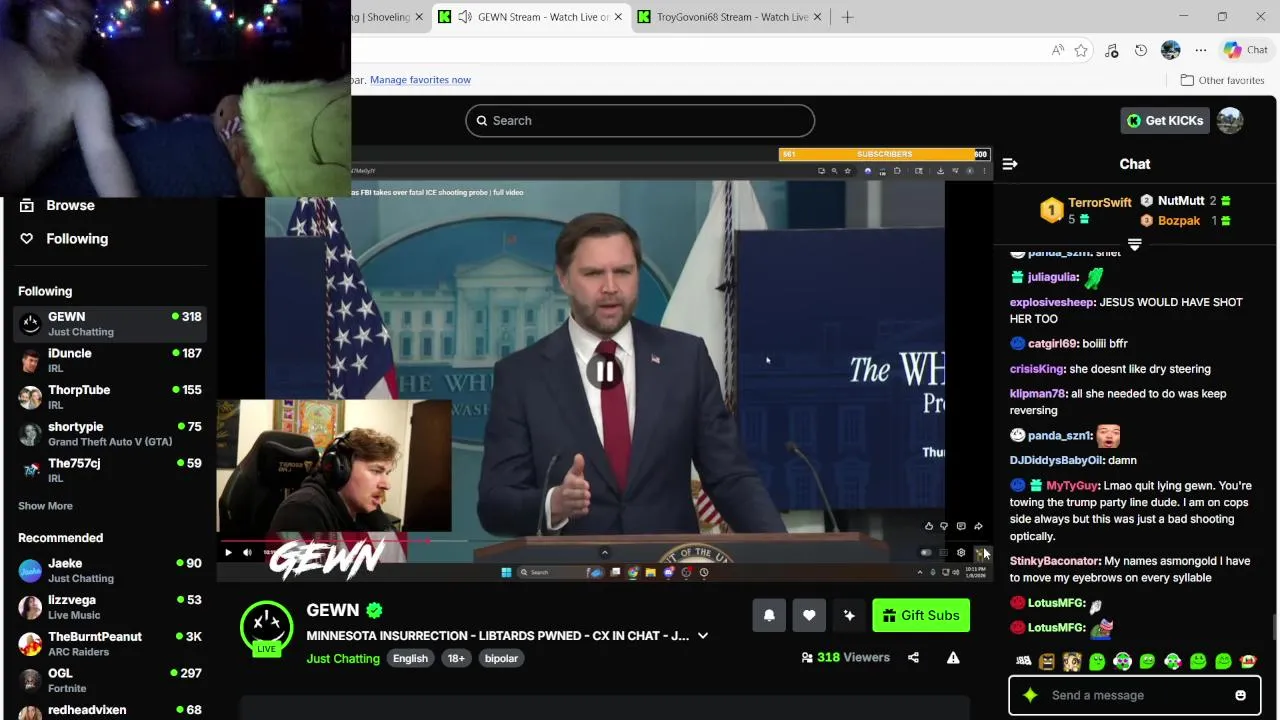Click Manage favorites now link
This screenshot has height=720, width=1280.
[x=420, y=80]
